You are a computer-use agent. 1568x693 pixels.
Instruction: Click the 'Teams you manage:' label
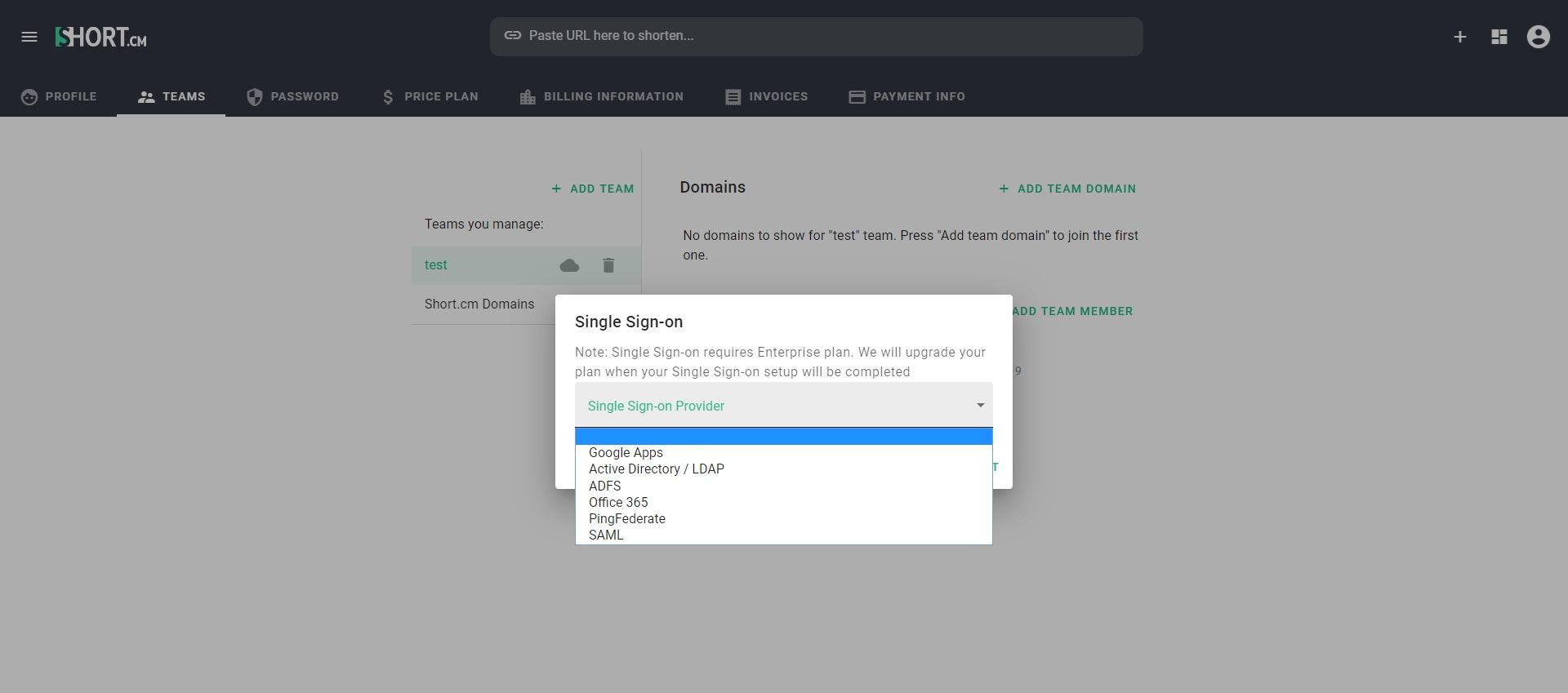point(484,224)
